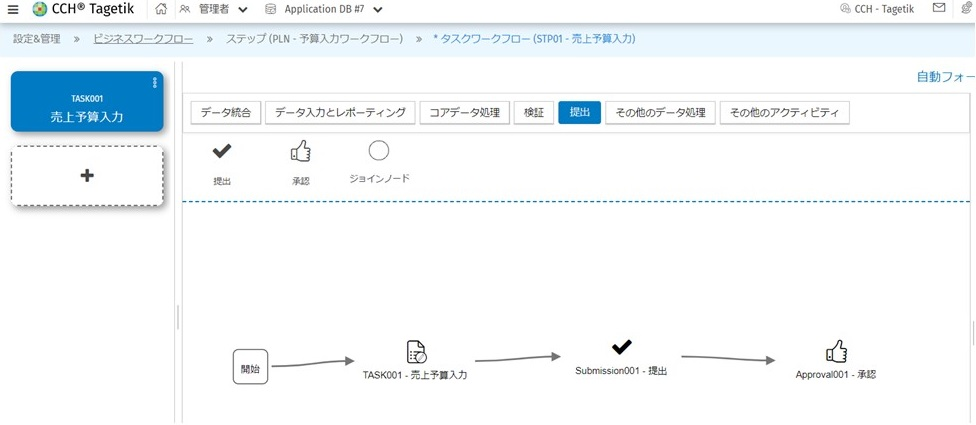
Task: Click the 自動フォーマット link
Action: coord(945,76)
